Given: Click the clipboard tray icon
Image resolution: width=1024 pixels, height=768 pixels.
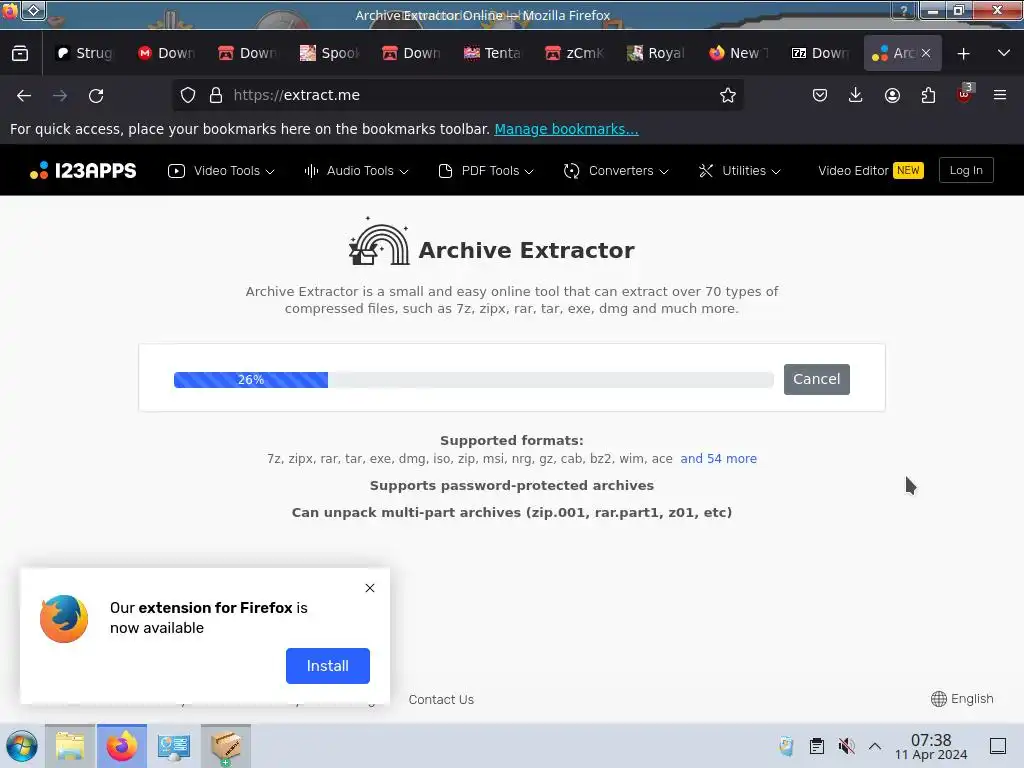Looking at the screenshot, I should click(x=816, y=746).
